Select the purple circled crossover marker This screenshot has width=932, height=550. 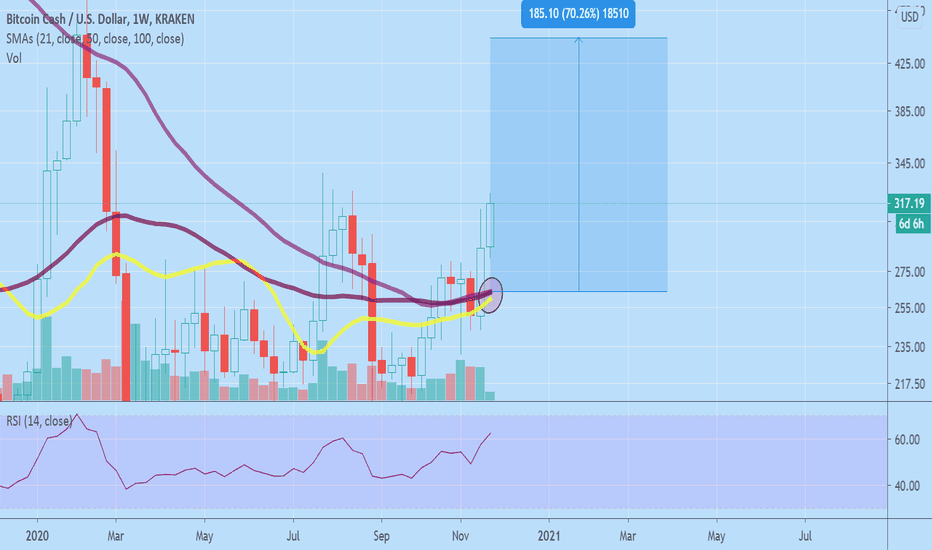[x=491, y=294]
